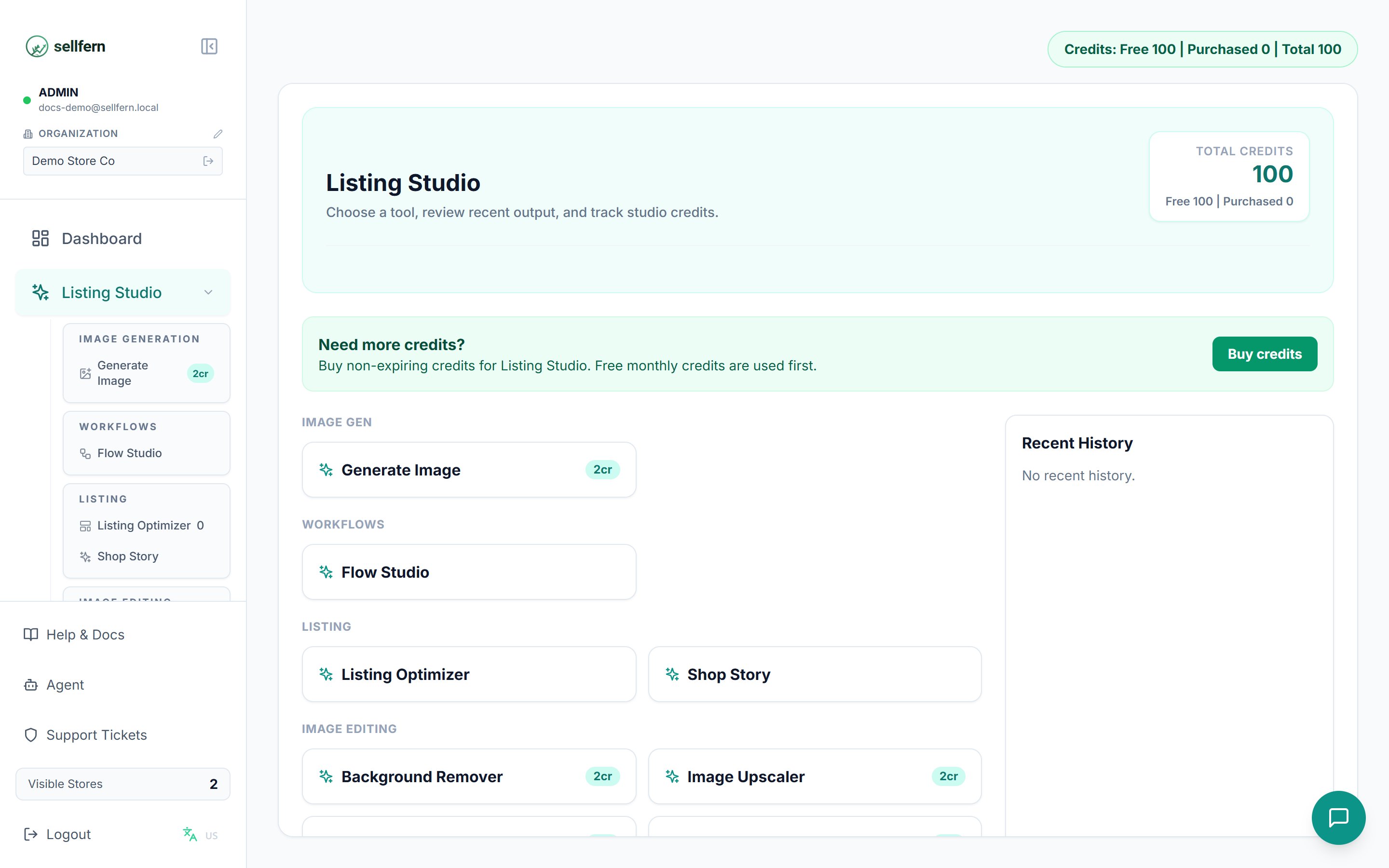Viewport: 1389px width, 868px height.
Task: Click the Logout arrow icon
Action: [x=31, y=834]
